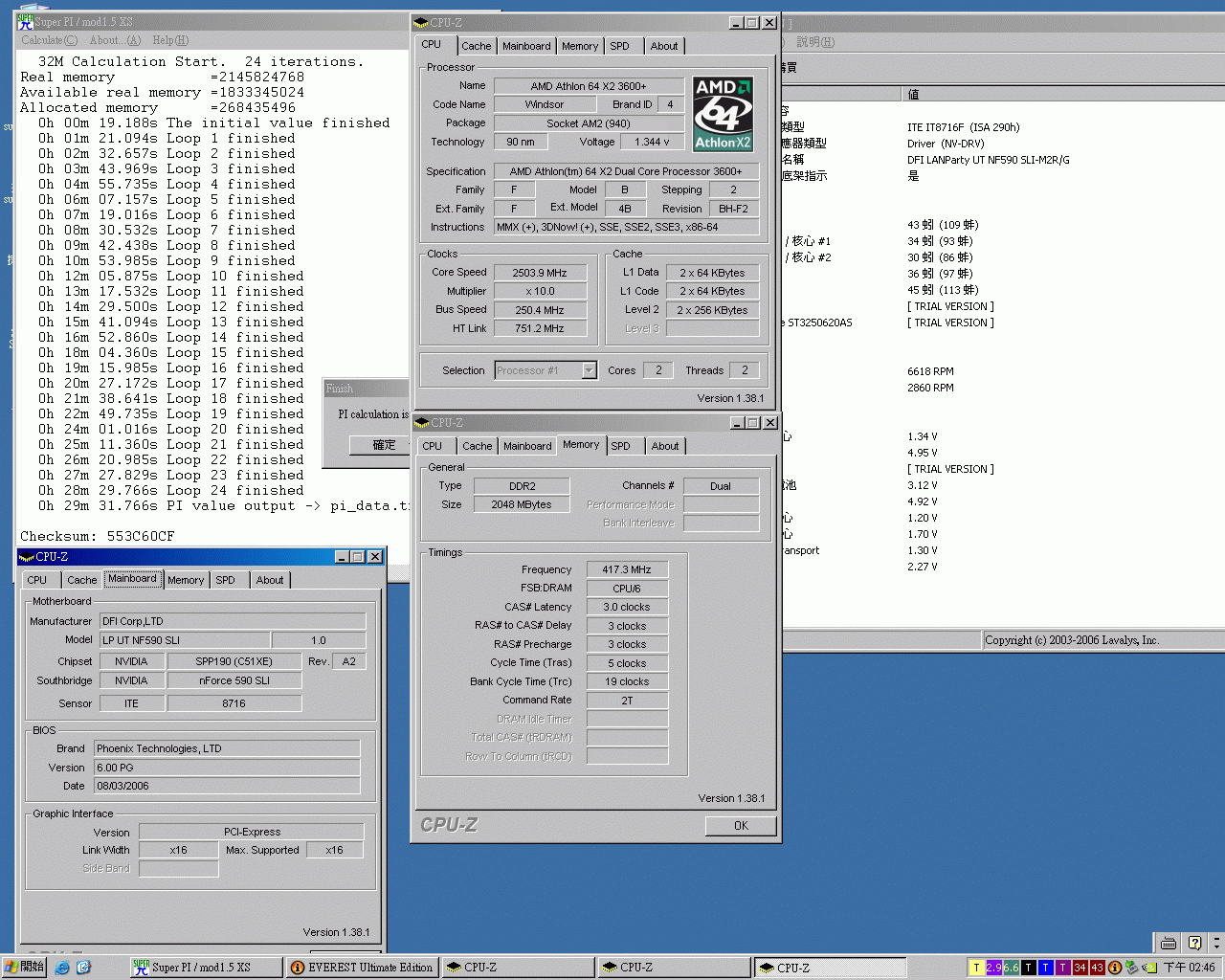Open the Calculate menu in Super PI
This screenshot has width=1225, height=980.
click(50, 40)
